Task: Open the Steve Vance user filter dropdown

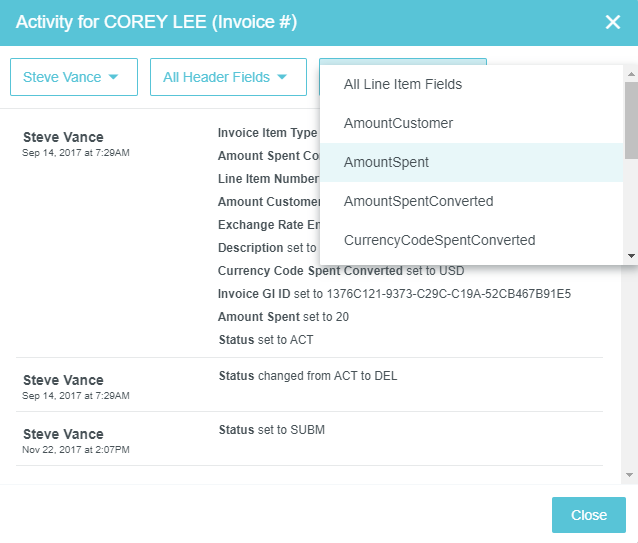Action: point(73,77)
